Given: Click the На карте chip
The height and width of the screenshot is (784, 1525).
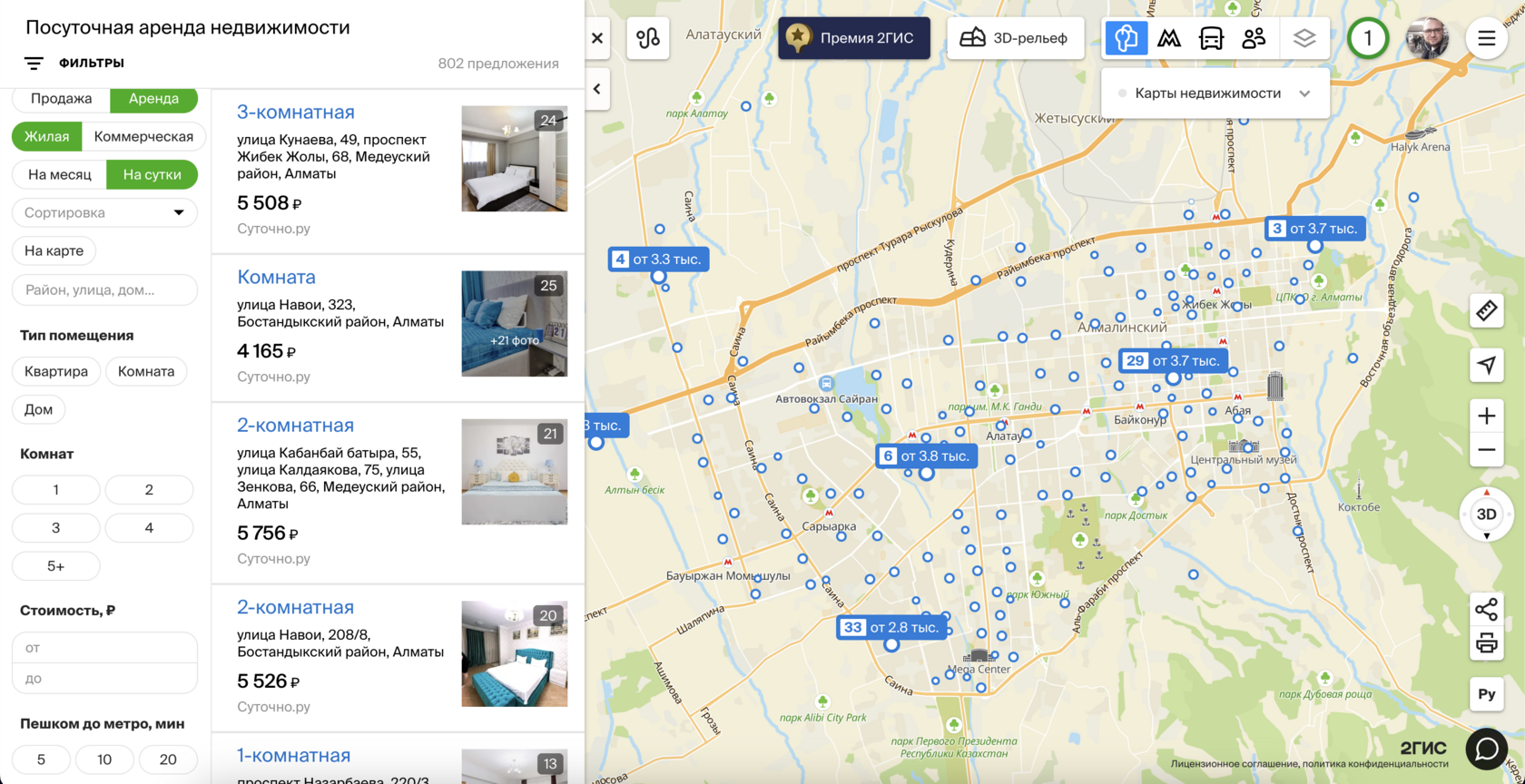Looking at the screenshot, I should [x=54, y=250].
